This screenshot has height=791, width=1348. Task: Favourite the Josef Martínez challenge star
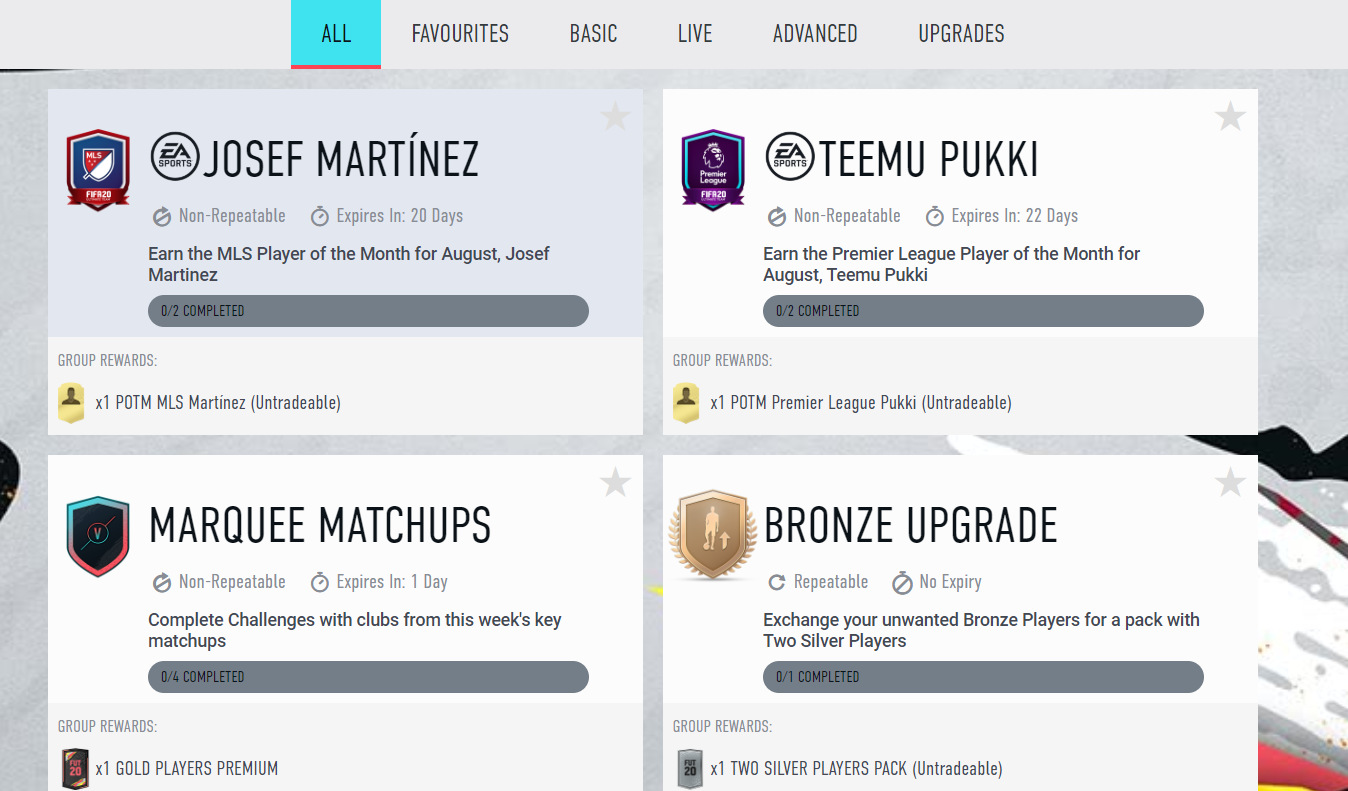coord(615,117)
